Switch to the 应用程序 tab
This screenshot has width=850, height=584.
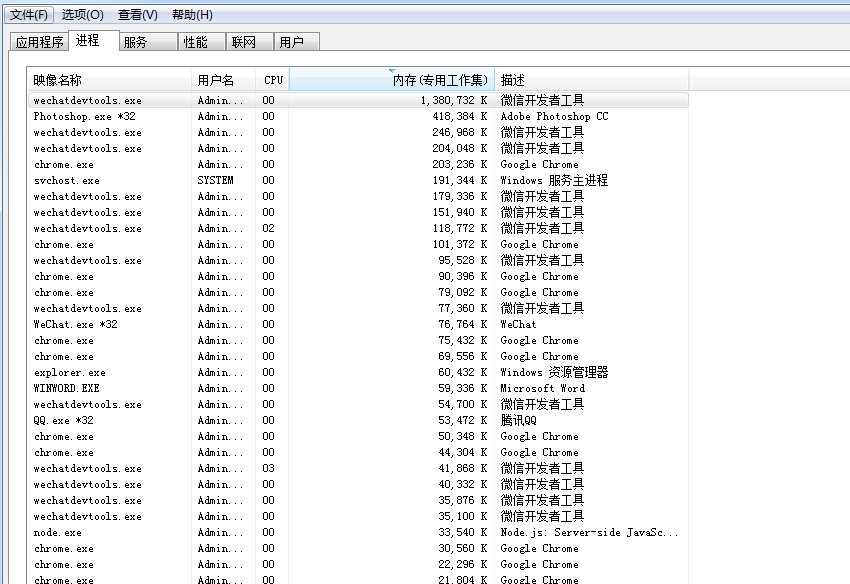[39, 42]
